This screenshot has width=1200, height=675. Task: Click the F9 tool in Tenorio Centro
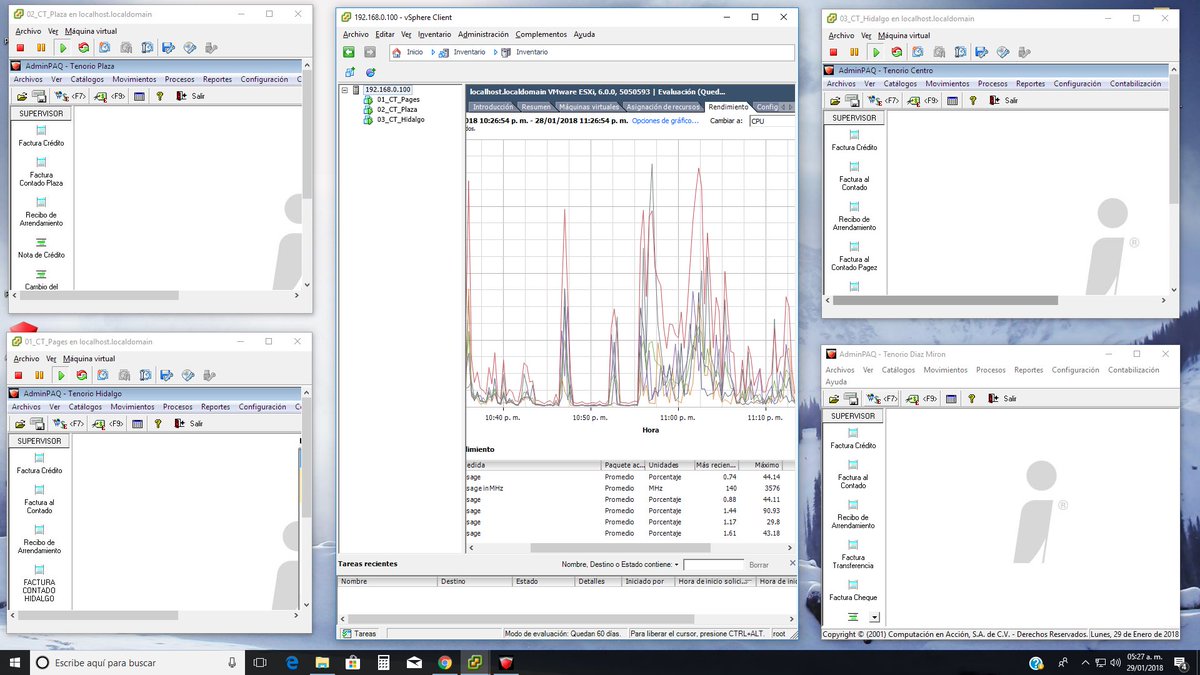coord(923,100)
